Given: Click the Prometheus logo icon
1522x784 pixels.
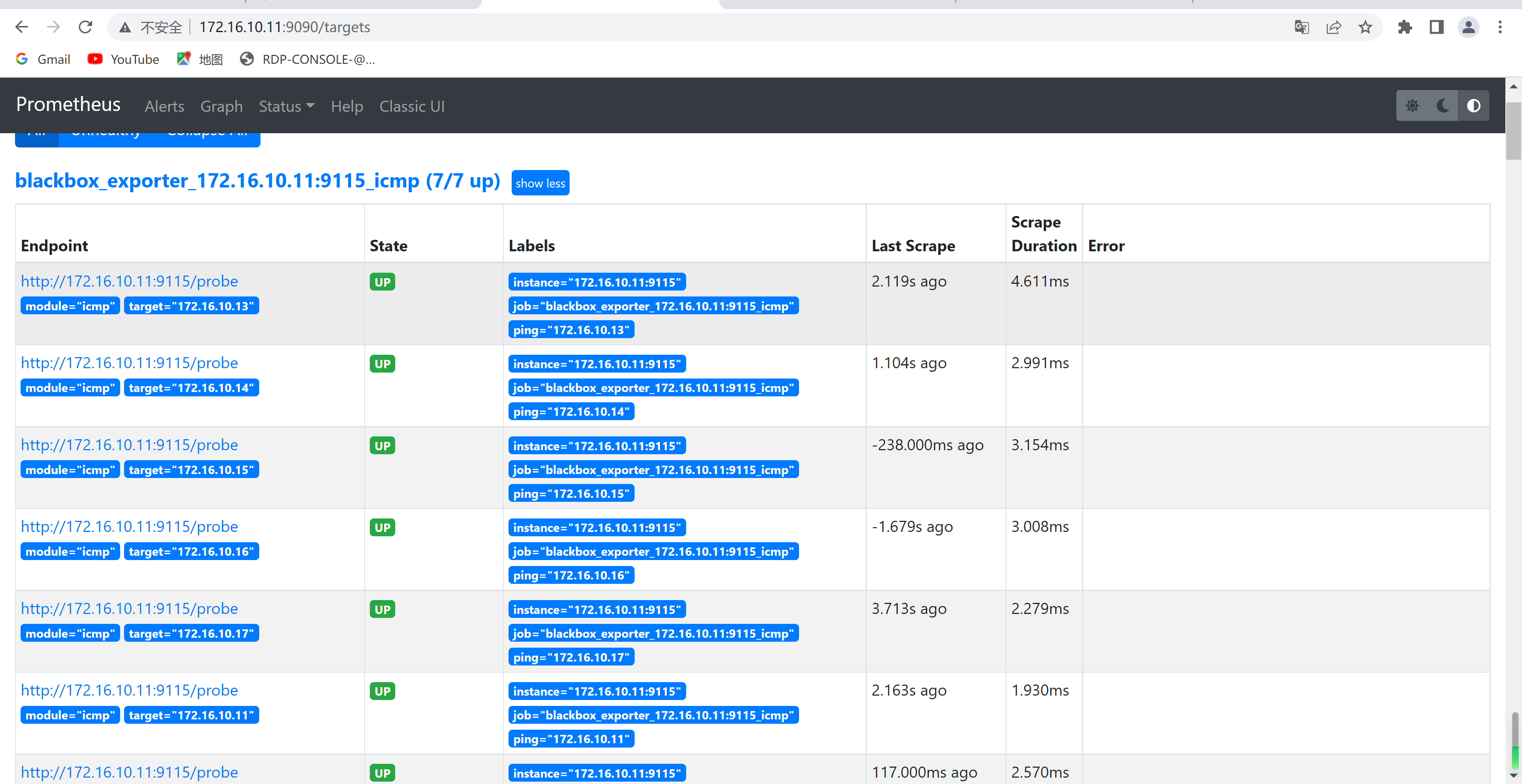Looking at the screenshot, I should tap(68, 105).
